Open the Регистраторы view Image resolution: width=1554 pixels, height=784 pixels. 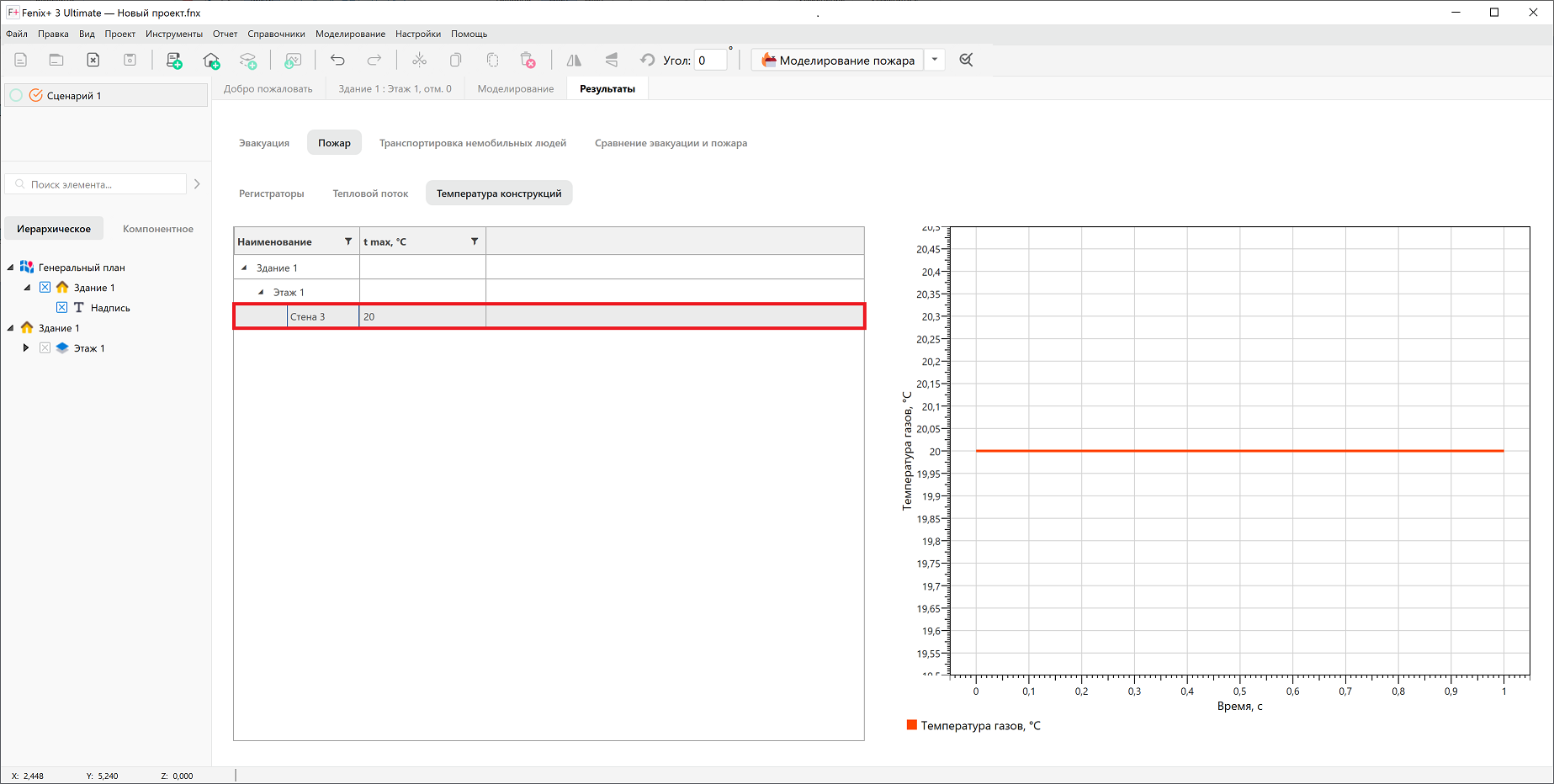click(272, 193)
